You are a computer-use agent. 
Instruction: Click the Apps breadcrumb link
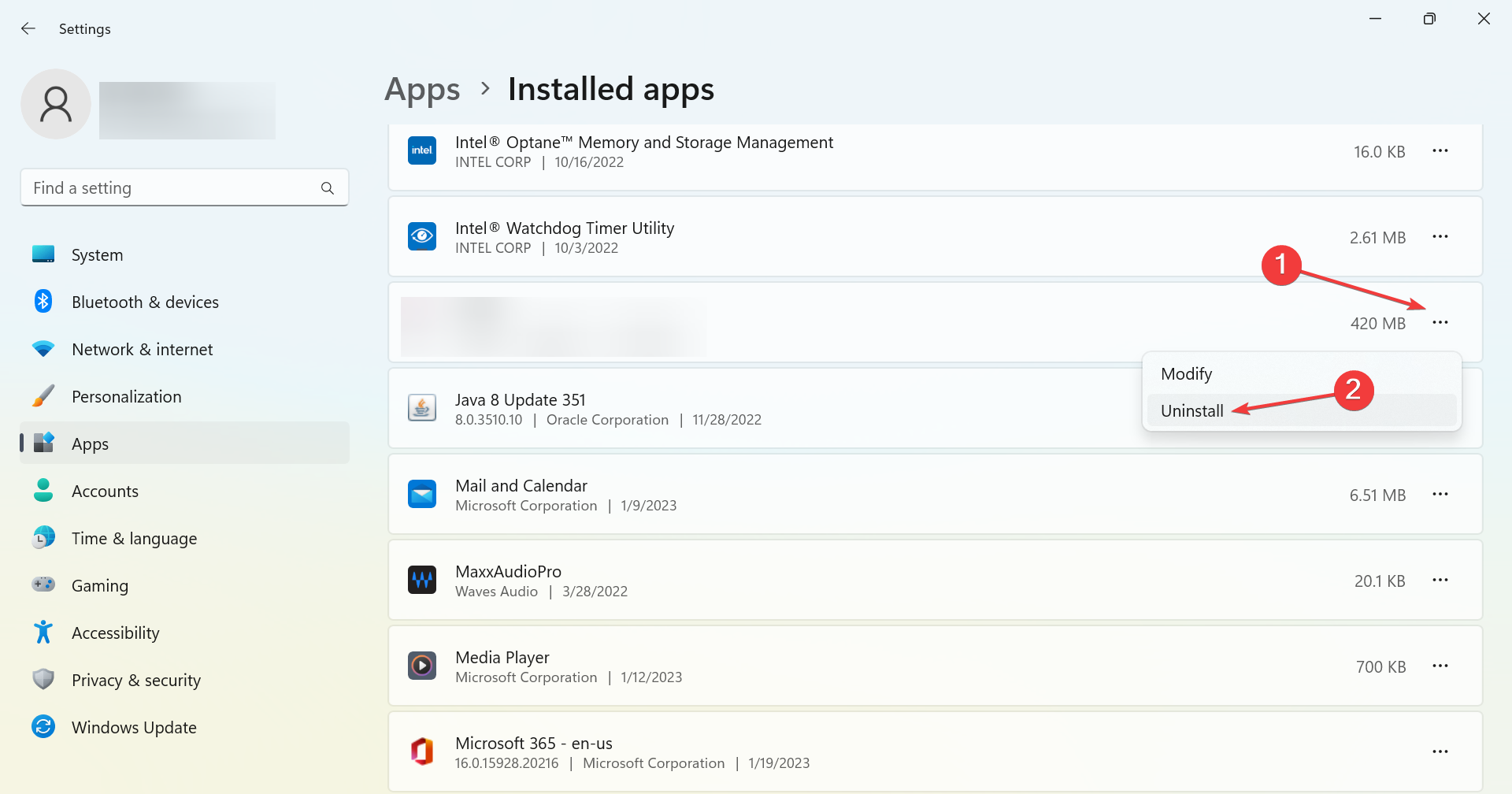click(x=422, y=89)
